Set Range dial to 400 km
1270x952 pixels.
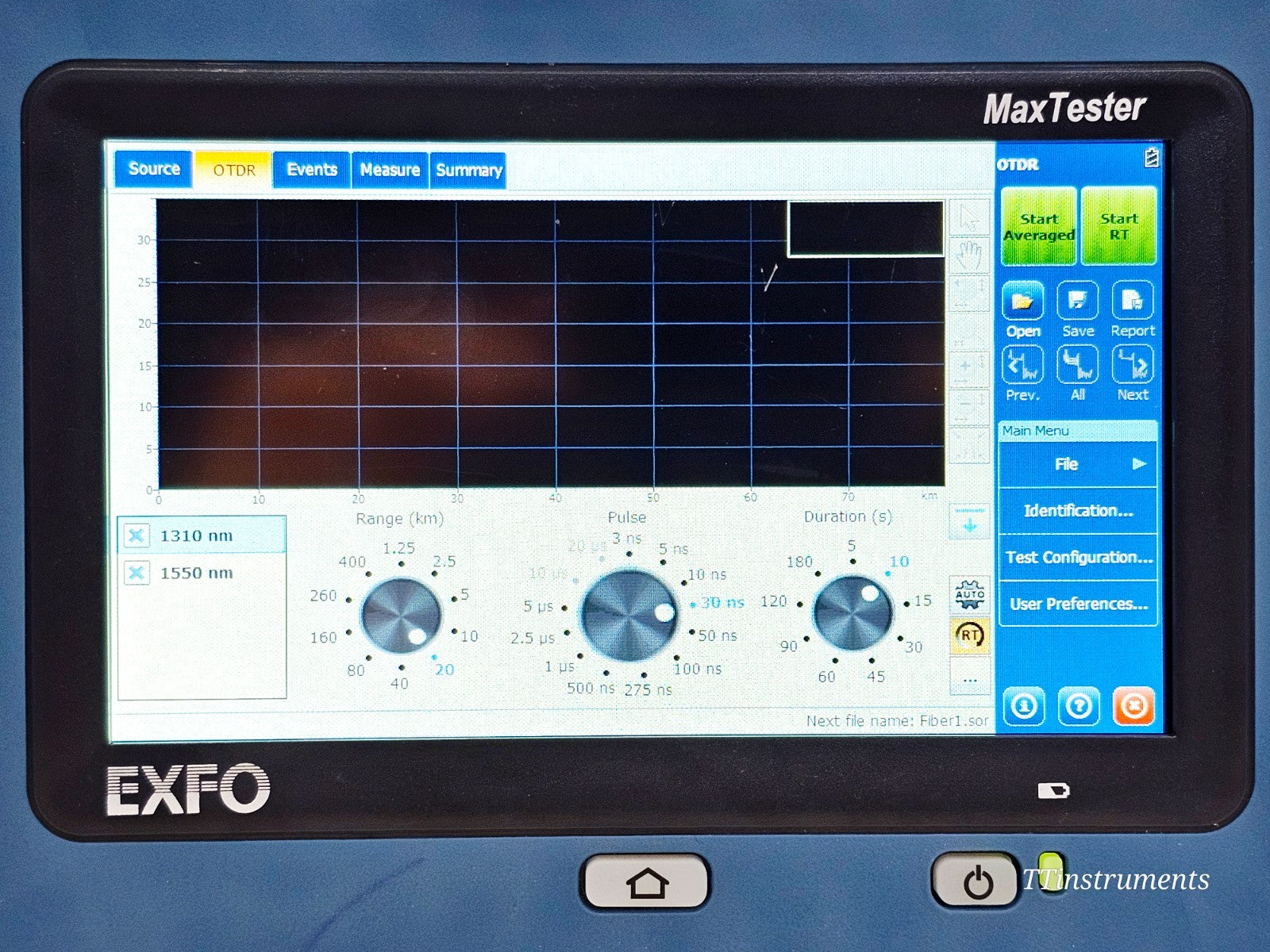(352, 562)
